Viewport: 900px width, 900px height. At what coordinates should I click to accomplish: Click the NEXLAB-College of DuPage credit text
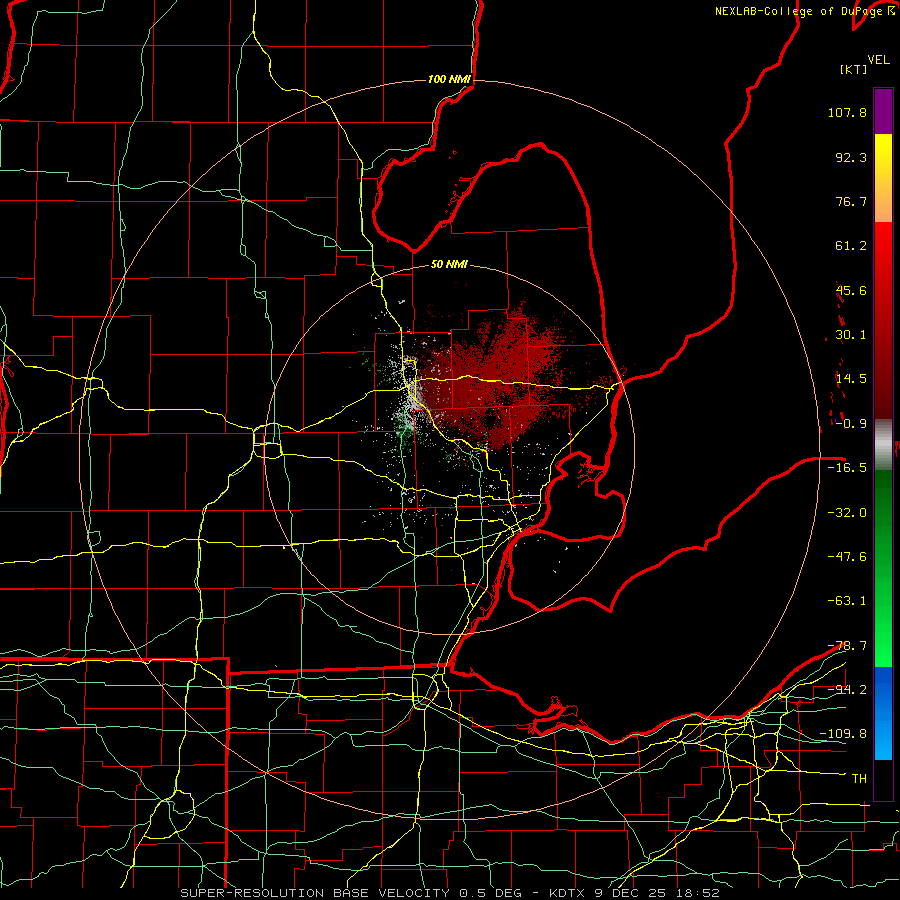800,11
